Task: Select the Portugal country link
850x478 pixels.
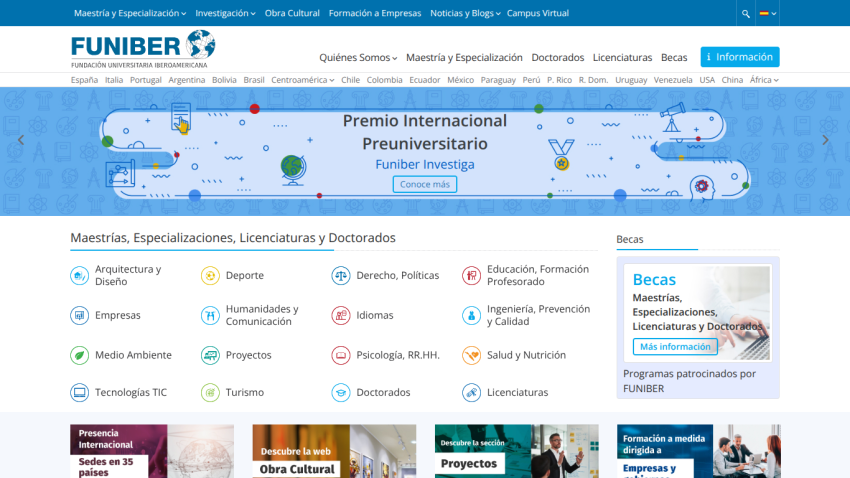Action: point(146,80)
